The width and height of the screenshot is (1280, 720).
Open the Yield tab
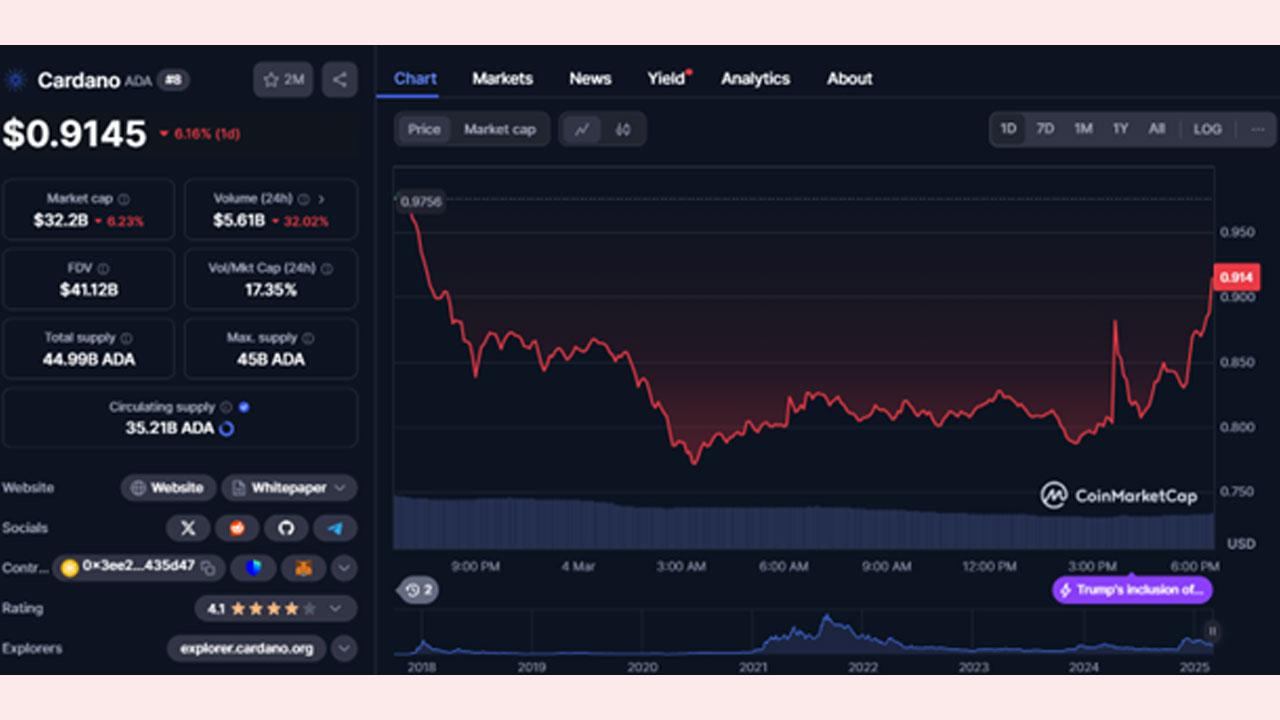pyautogui.click(x=667, y=78)
